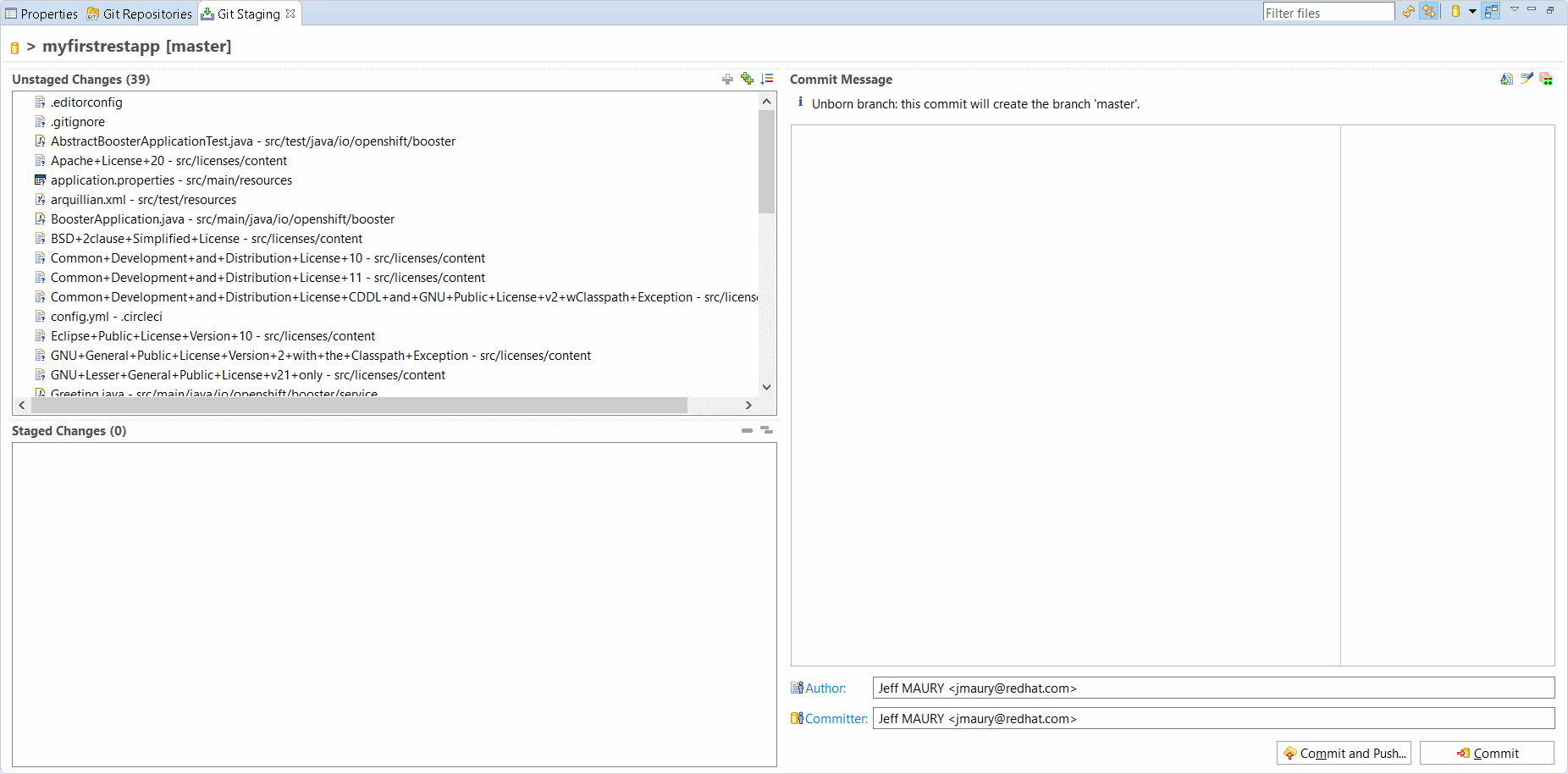Click the Commit and Push button

[x=1344, y=753]
